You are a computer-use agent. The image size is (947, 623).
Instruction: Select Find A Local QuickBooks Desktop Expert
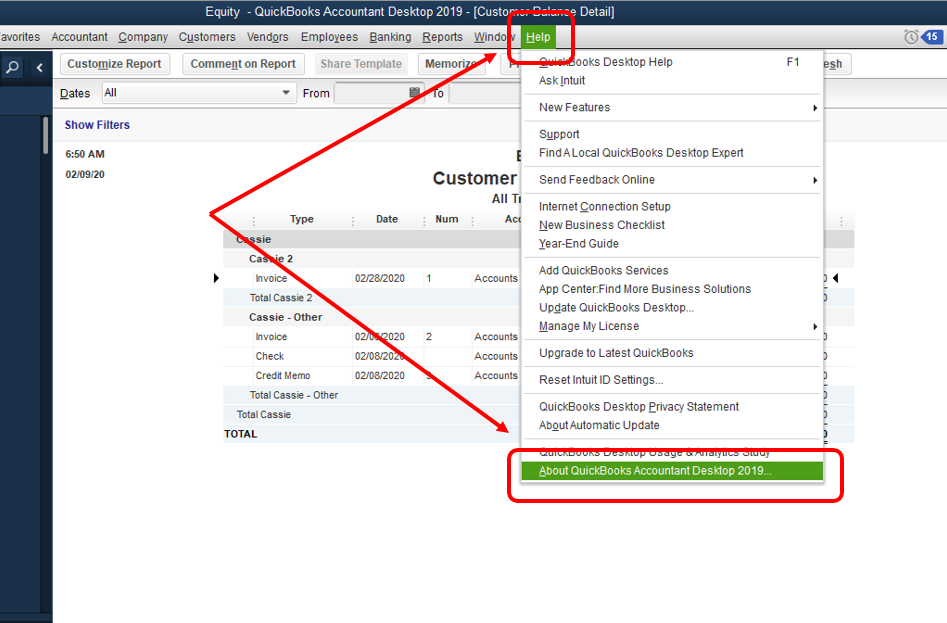coord(672,153)
